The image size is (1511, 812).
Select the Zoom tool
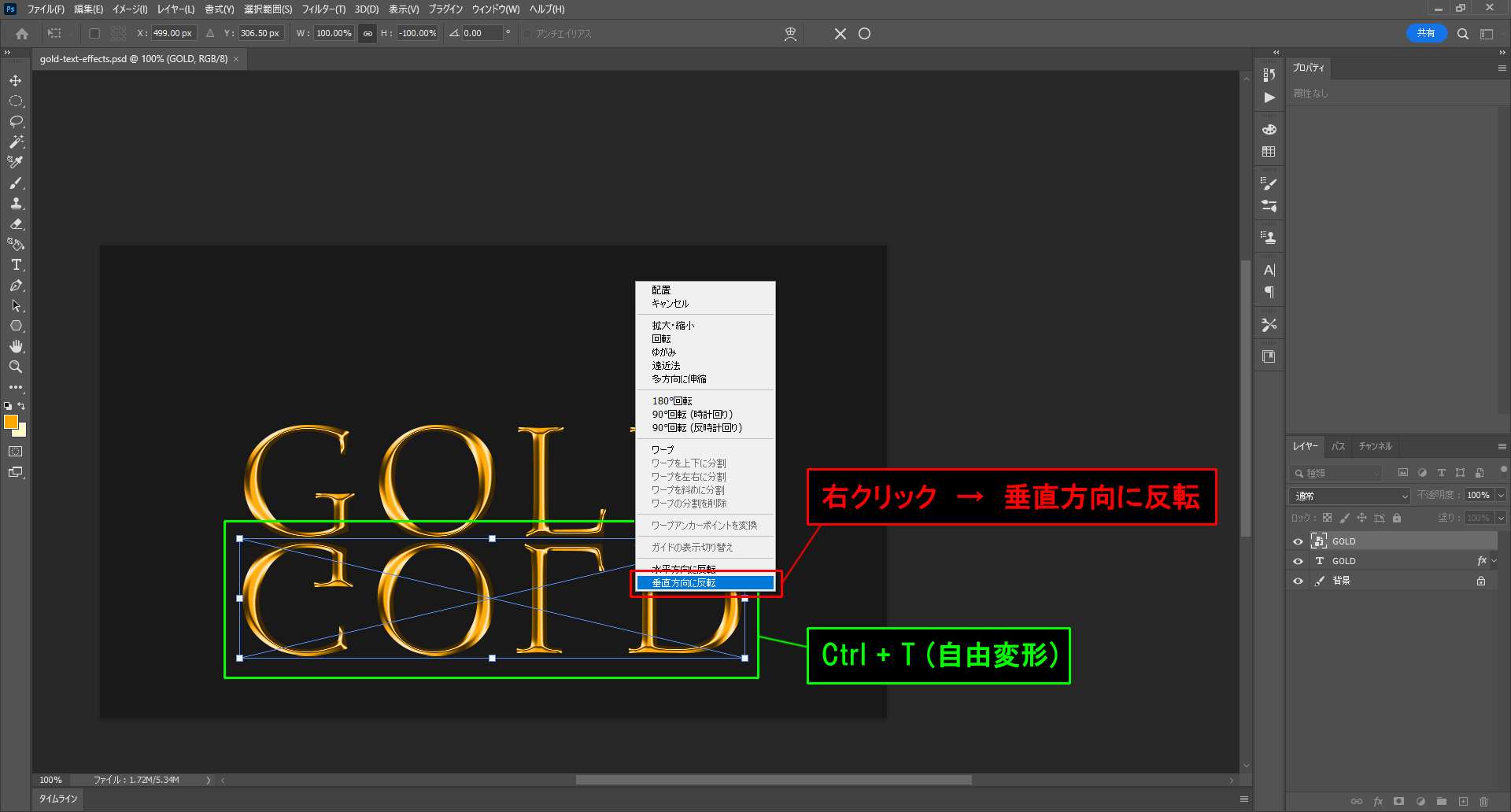tap(16, 367)
